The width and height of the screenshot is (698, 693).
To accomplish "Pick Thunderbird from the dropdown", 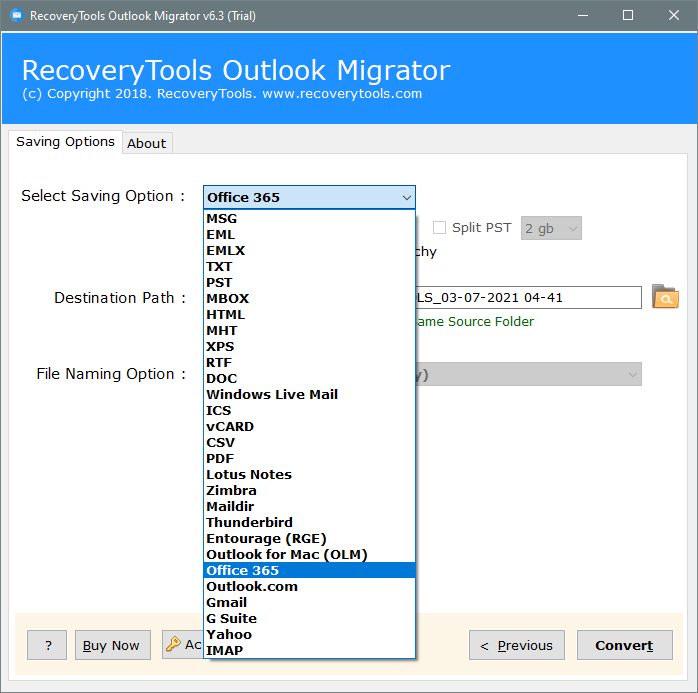I will point(309,523).
